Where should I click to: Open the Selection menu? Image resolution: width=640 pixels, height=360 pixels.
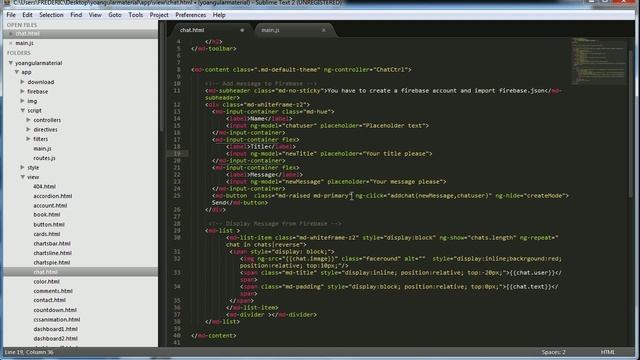[x=51, y=15]
